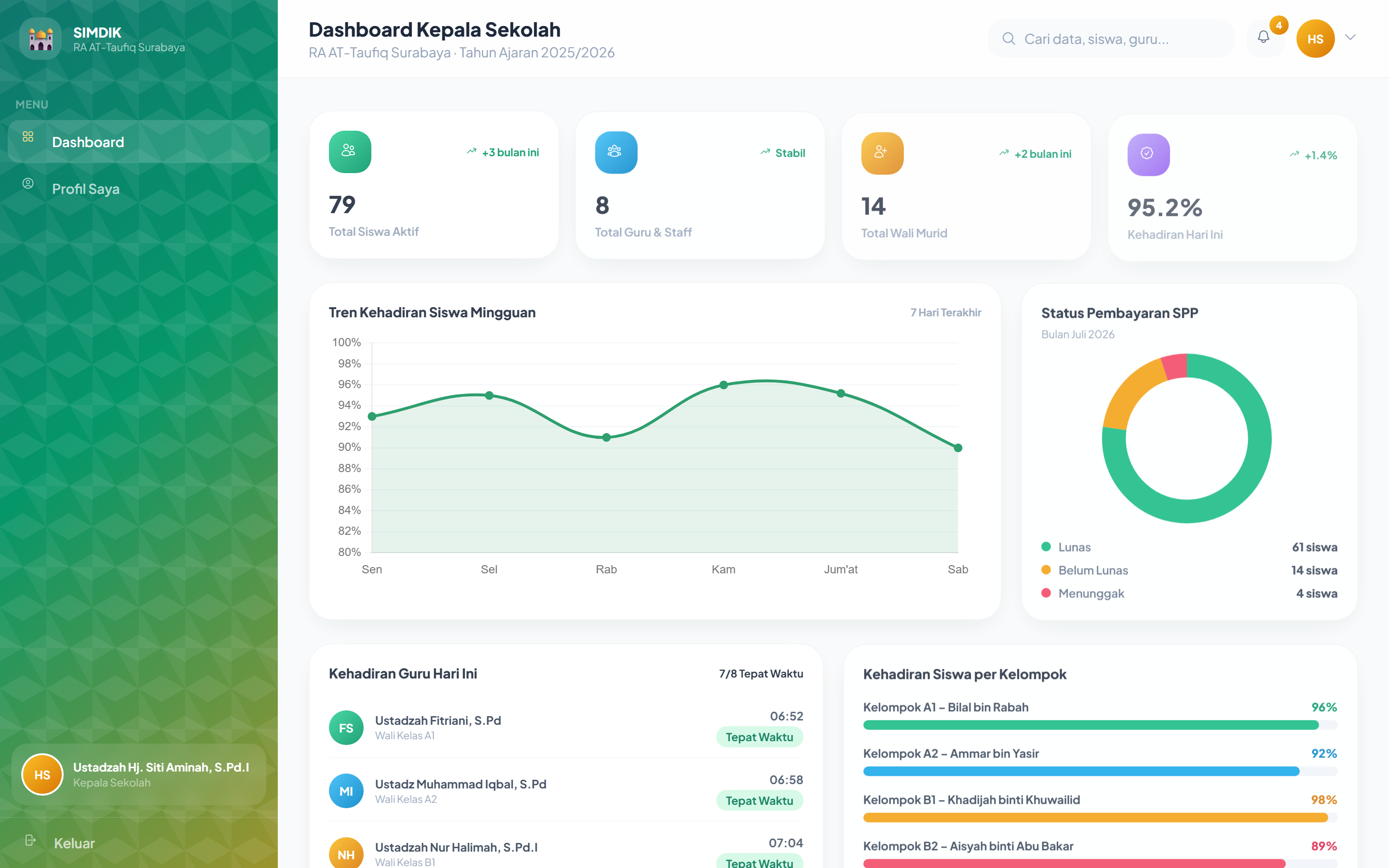Click the Tepat Waktu badge at 06:58
This screenshot has height=868, width=1389.
(759, 800)
